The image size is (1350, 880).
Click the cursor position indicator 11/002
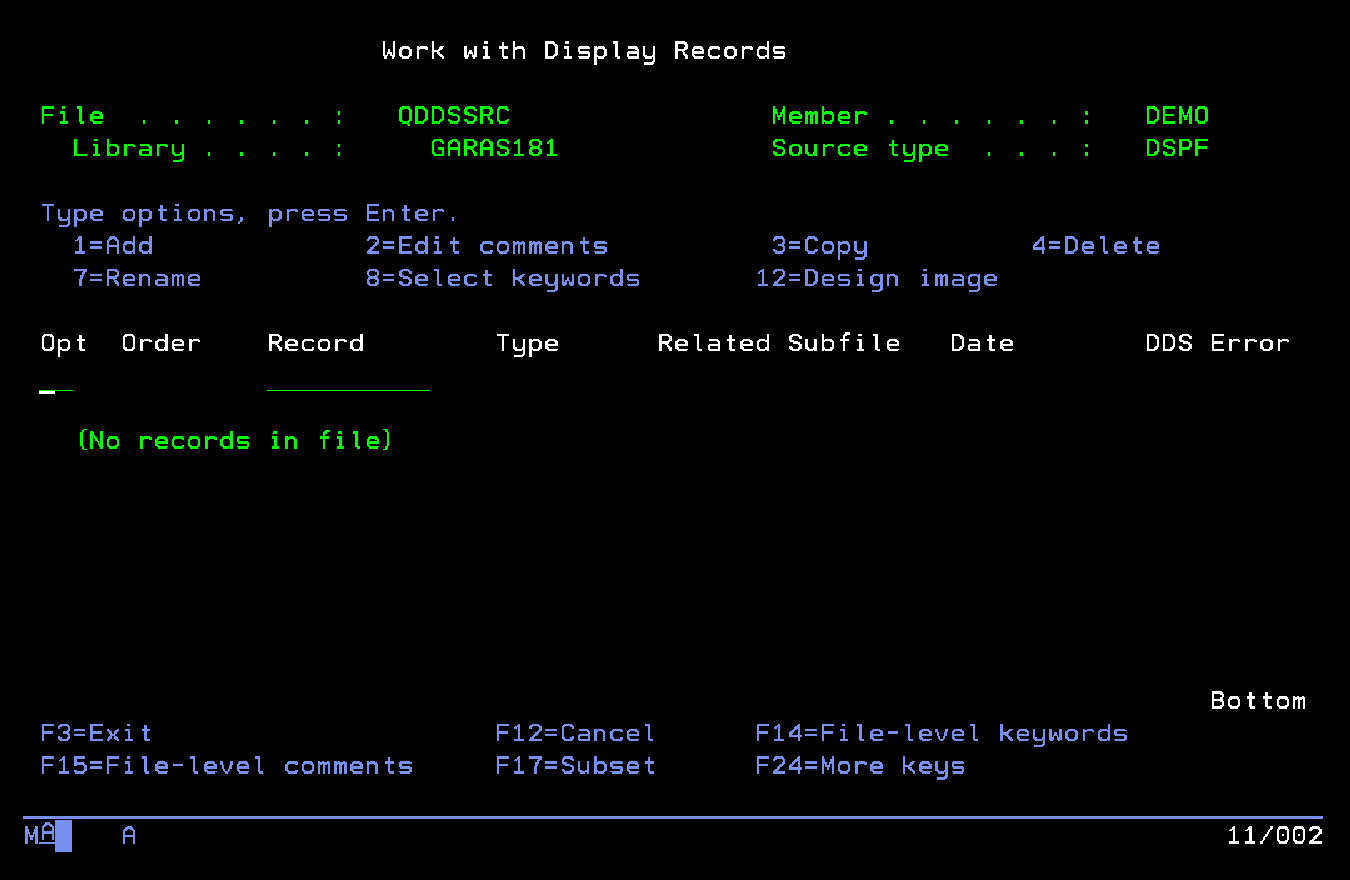(1275, 836)
